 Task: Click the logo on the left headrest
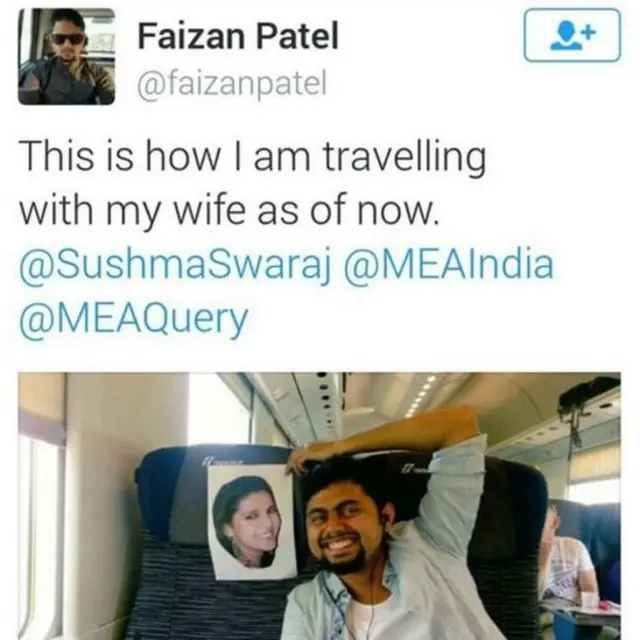(x=222, y=461)
